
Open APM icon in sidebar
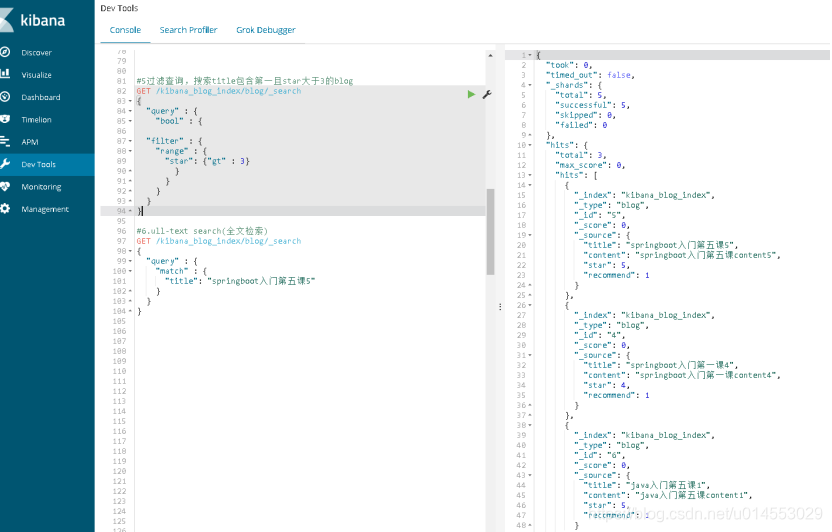pos(5,142)
